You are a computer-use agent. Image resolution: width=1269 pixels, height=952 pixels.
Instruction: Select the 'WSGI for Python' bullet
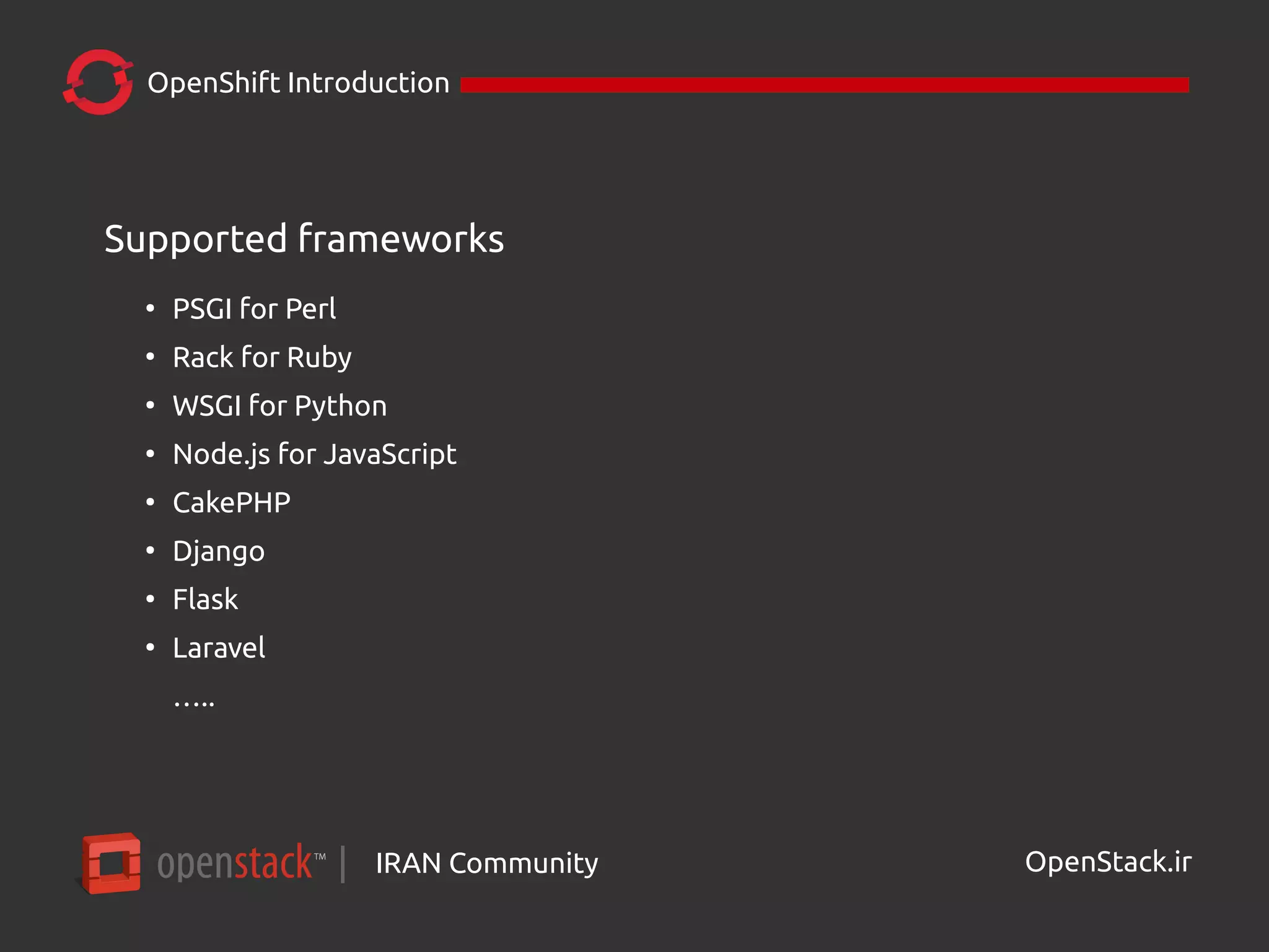click(279, 406)
